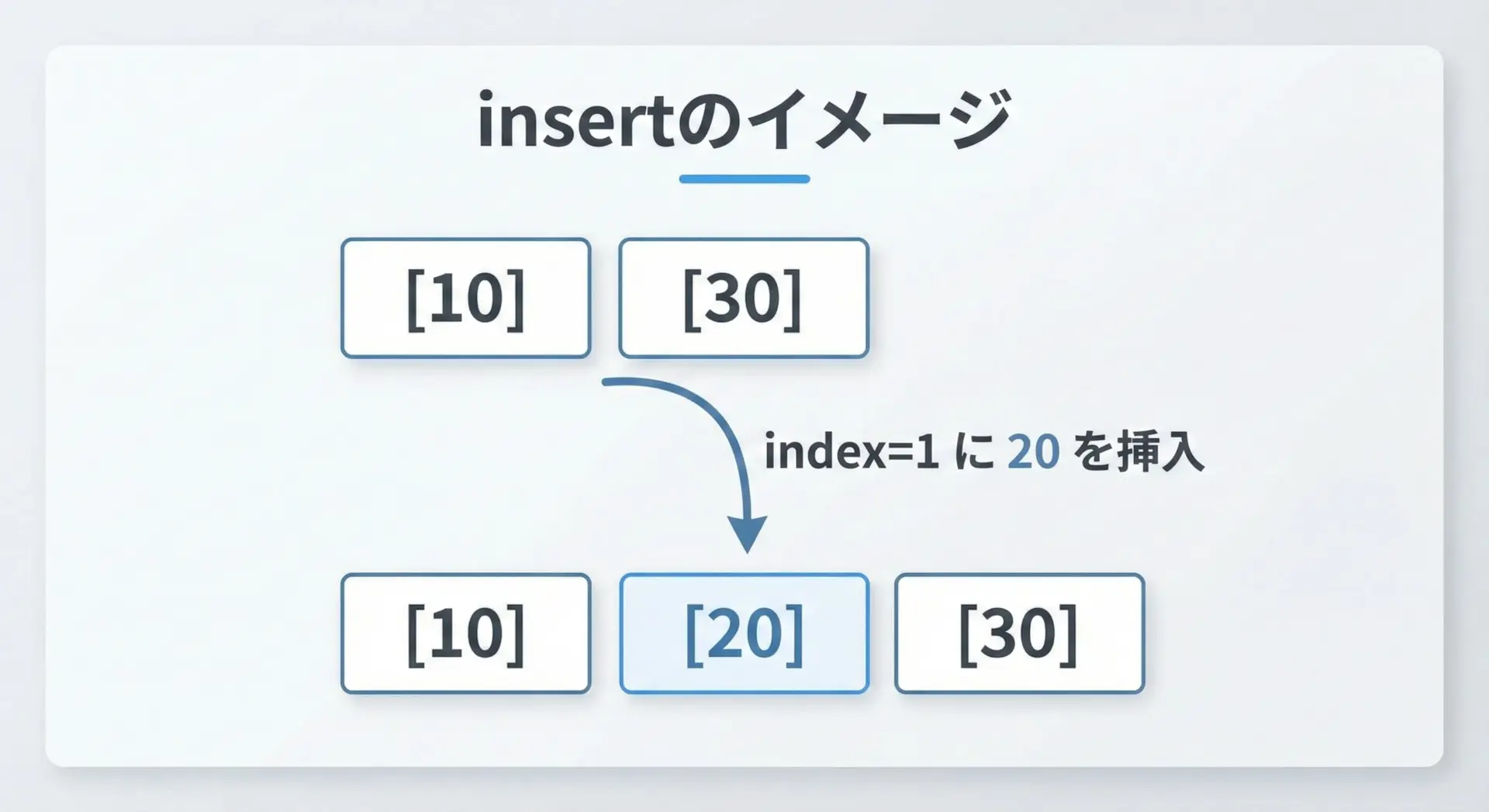The width and height of the screenshot is (1489, 812).
Task: Select the highlighted [20] box
Action: pos(744,633)
